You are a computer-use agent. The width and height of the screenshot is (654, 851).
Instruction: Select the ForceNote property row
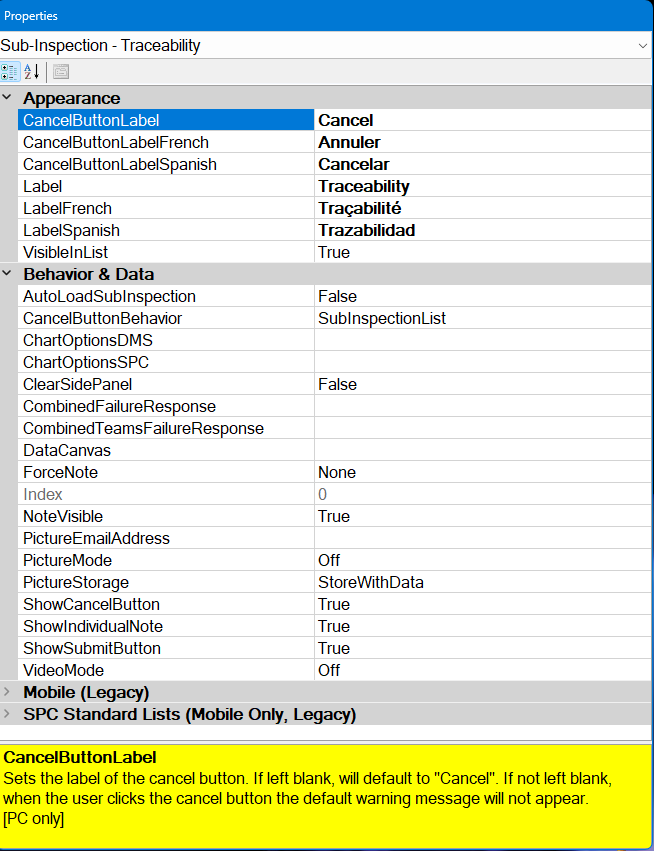pos(60,472)
